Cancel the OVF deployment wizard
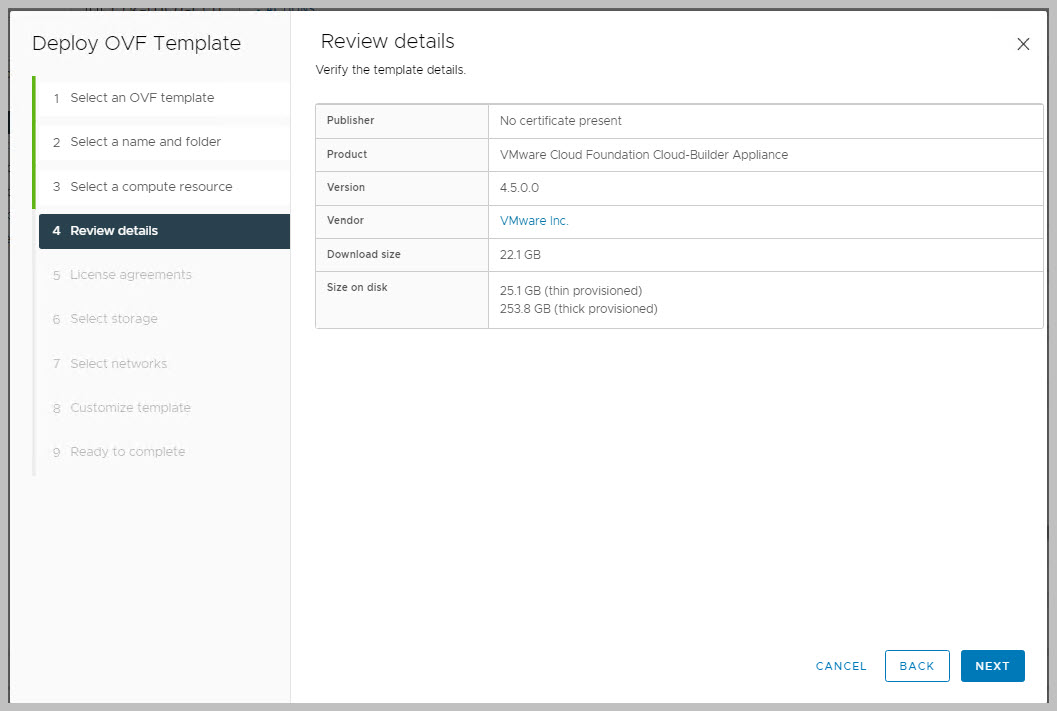Screen dimensions: 1057x711 [841, 666]
